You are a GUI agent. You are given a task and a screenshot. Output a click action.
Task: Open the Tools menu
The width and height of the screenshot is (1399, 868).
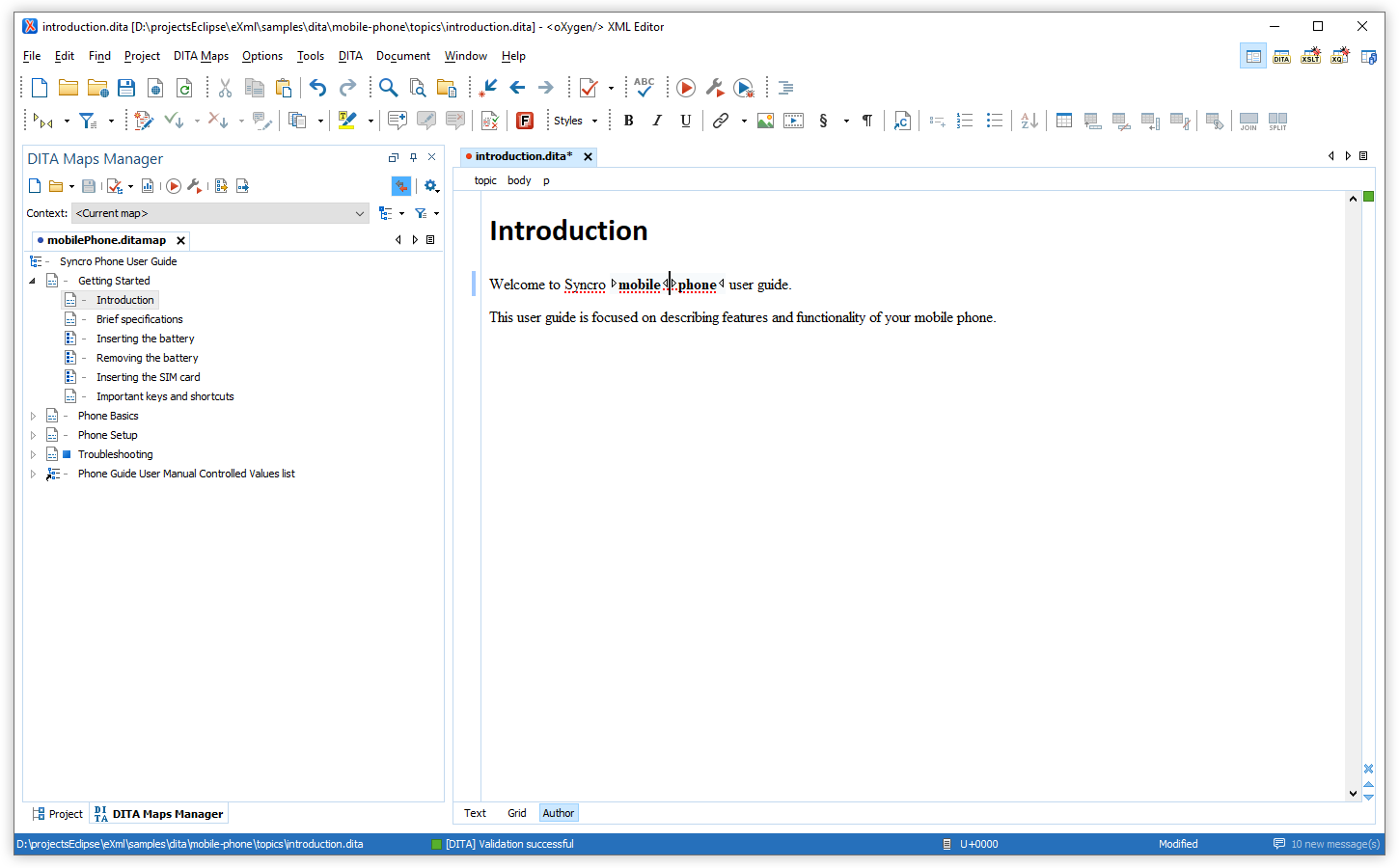point(311,56)
